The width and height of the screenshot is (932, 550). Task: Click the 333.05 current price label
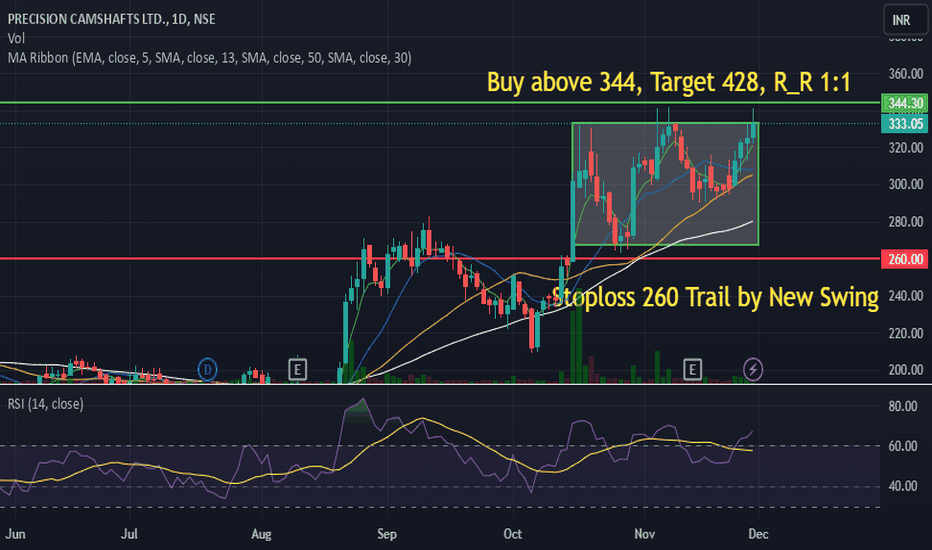[904, 124]
